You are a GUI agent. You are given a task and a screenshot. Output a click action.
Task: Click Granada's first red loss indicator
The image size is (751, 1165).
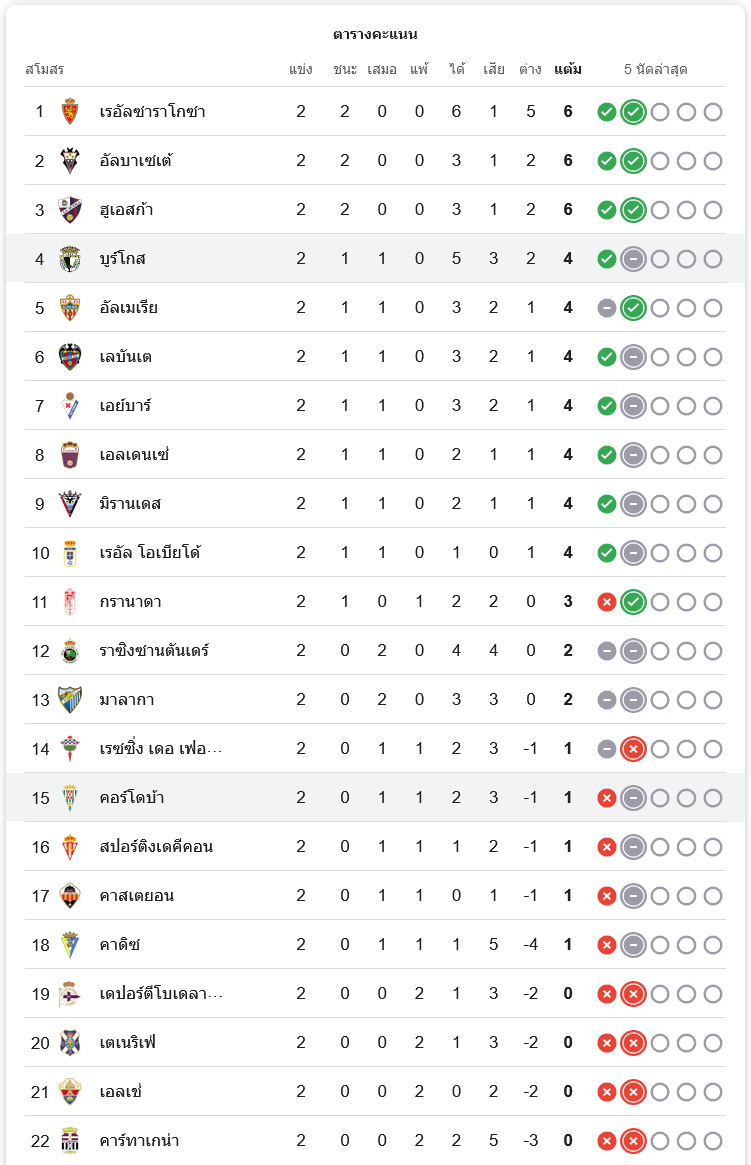606,602
